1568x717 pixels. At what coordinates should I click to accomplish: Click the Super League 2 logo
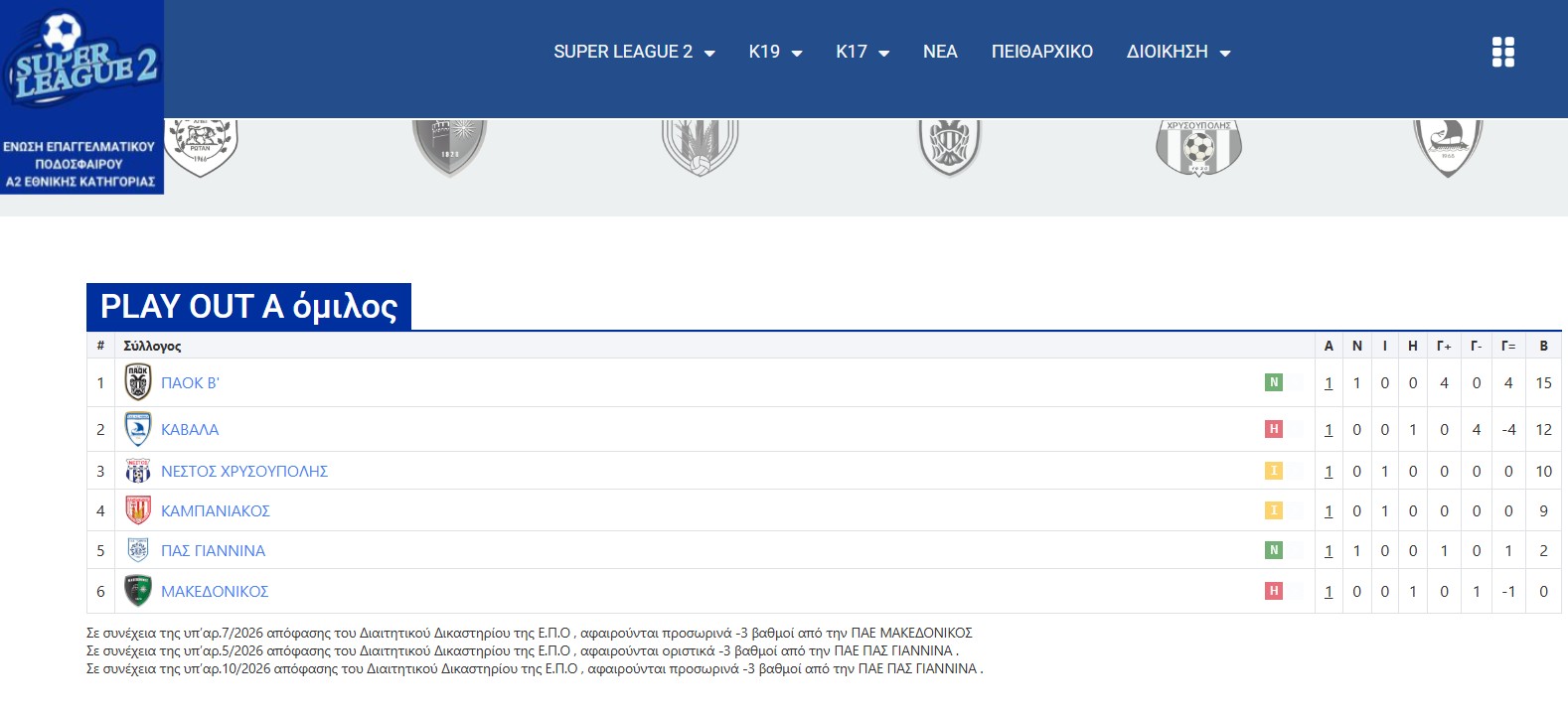pyautogui.click(x=81, y=96)
